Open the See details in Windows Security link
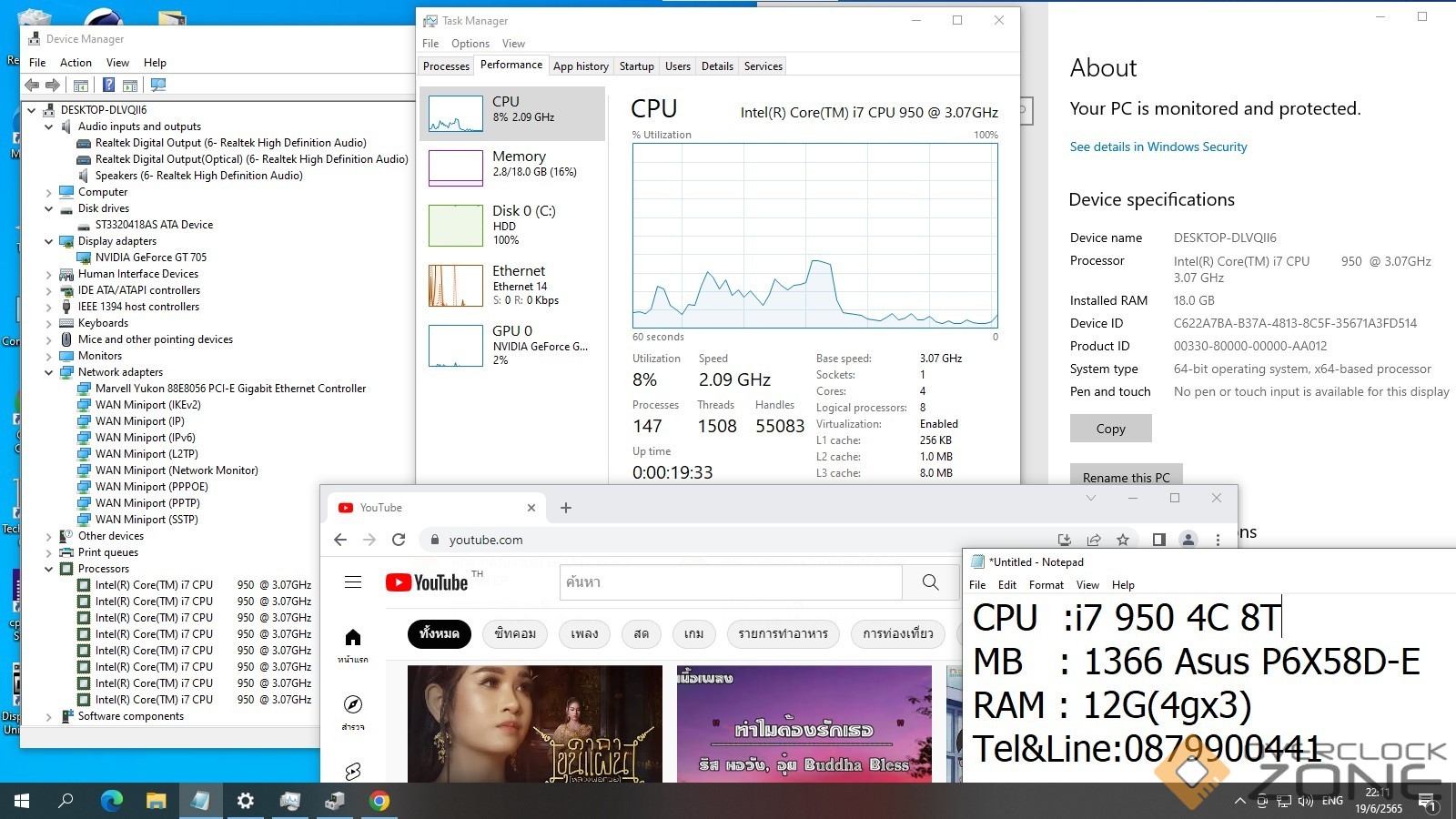The image size is (1456, 819). (1158, 147)
